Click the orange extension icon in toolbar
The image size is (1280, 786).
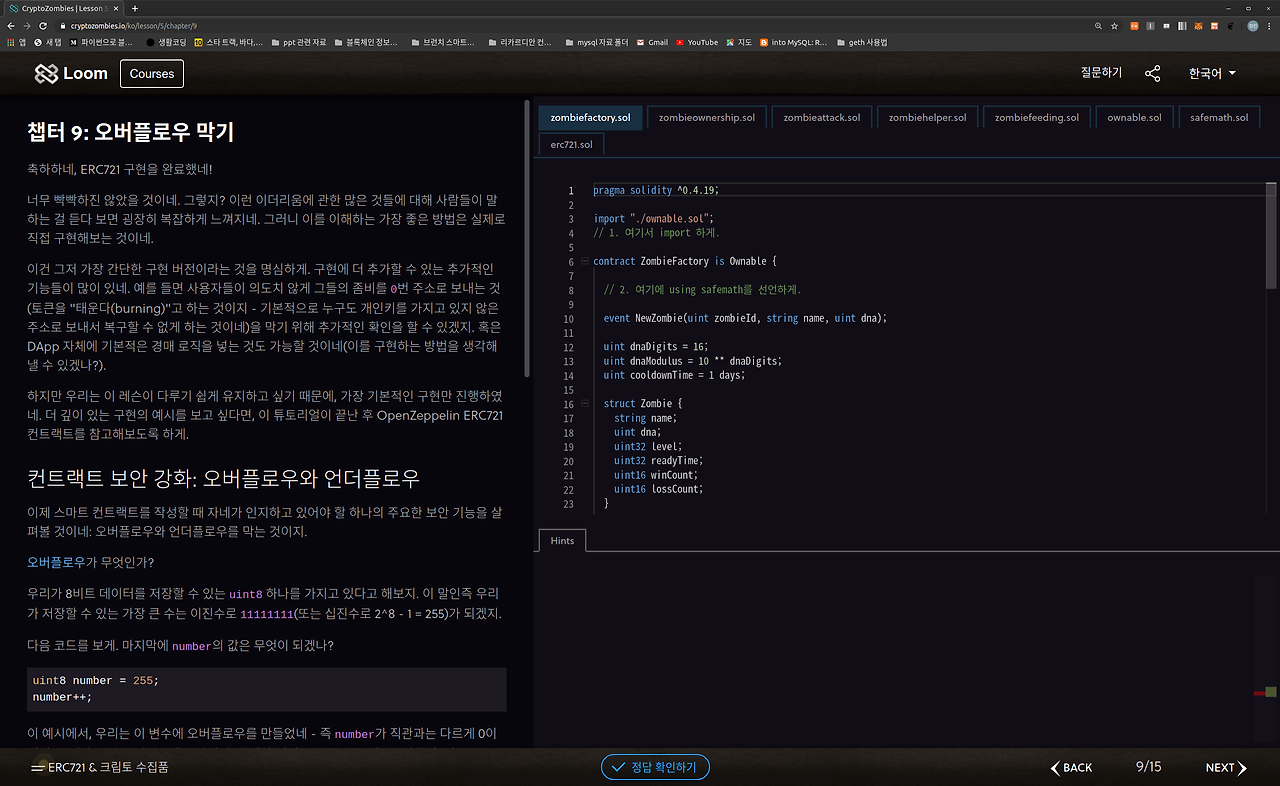click(x=1134, y=26)
